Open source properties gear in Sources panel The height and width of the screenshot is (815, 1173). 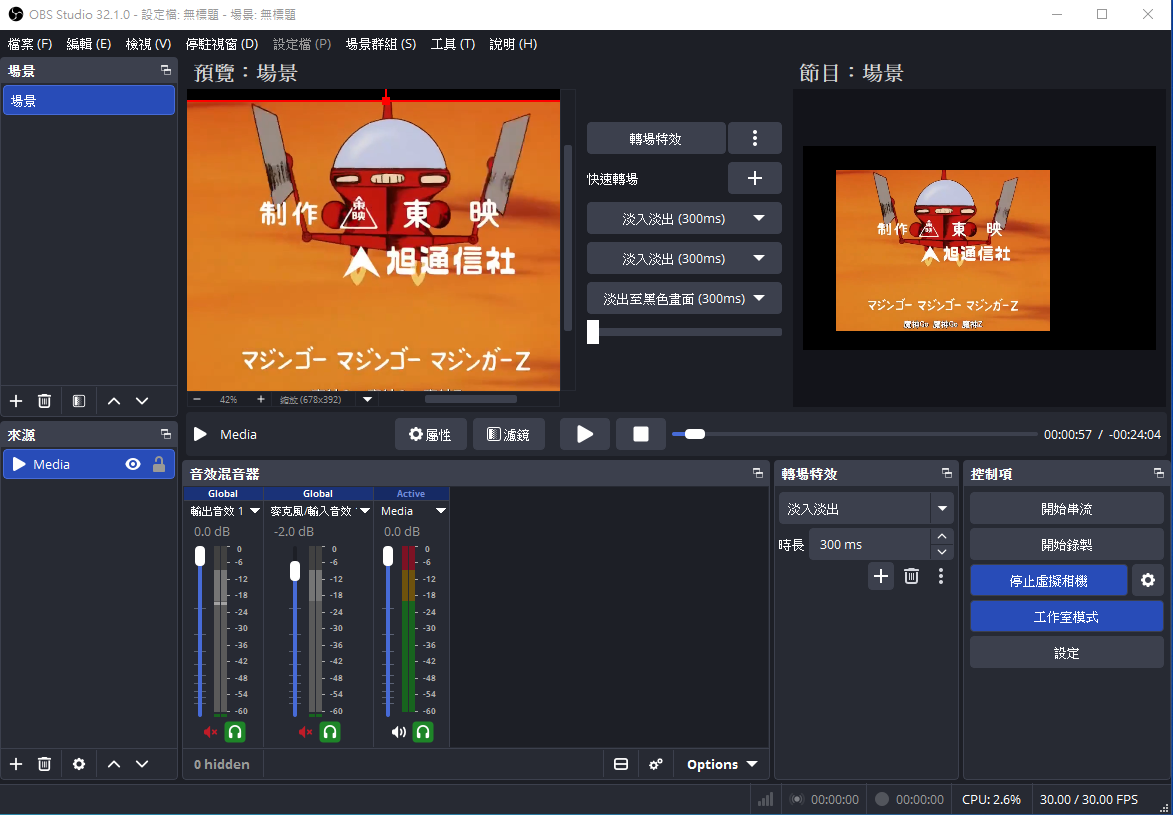click(79, 764)
